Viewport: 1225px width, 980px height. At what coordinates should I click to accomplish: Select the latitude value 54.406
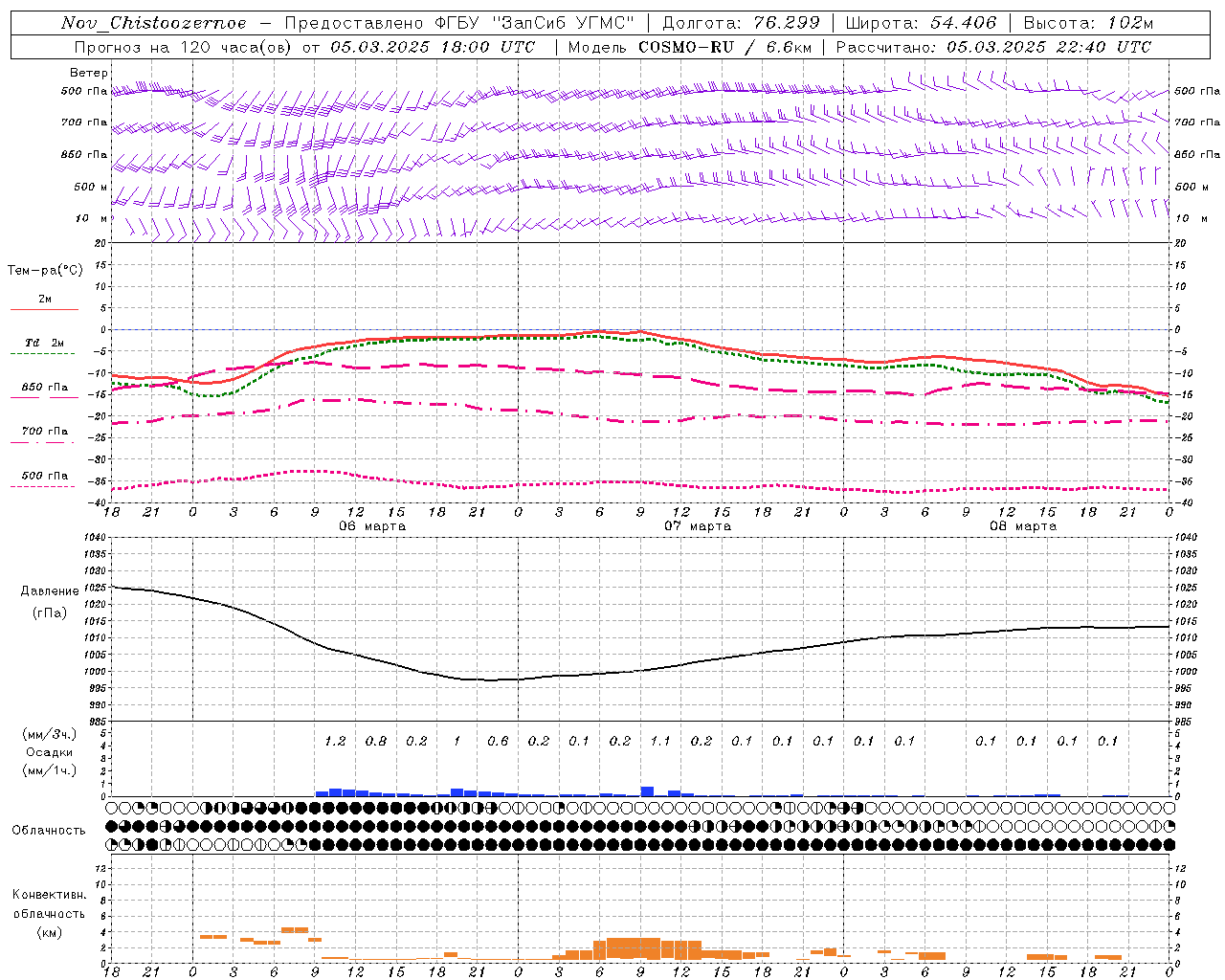pyautogui.click(x=963, y=23)
